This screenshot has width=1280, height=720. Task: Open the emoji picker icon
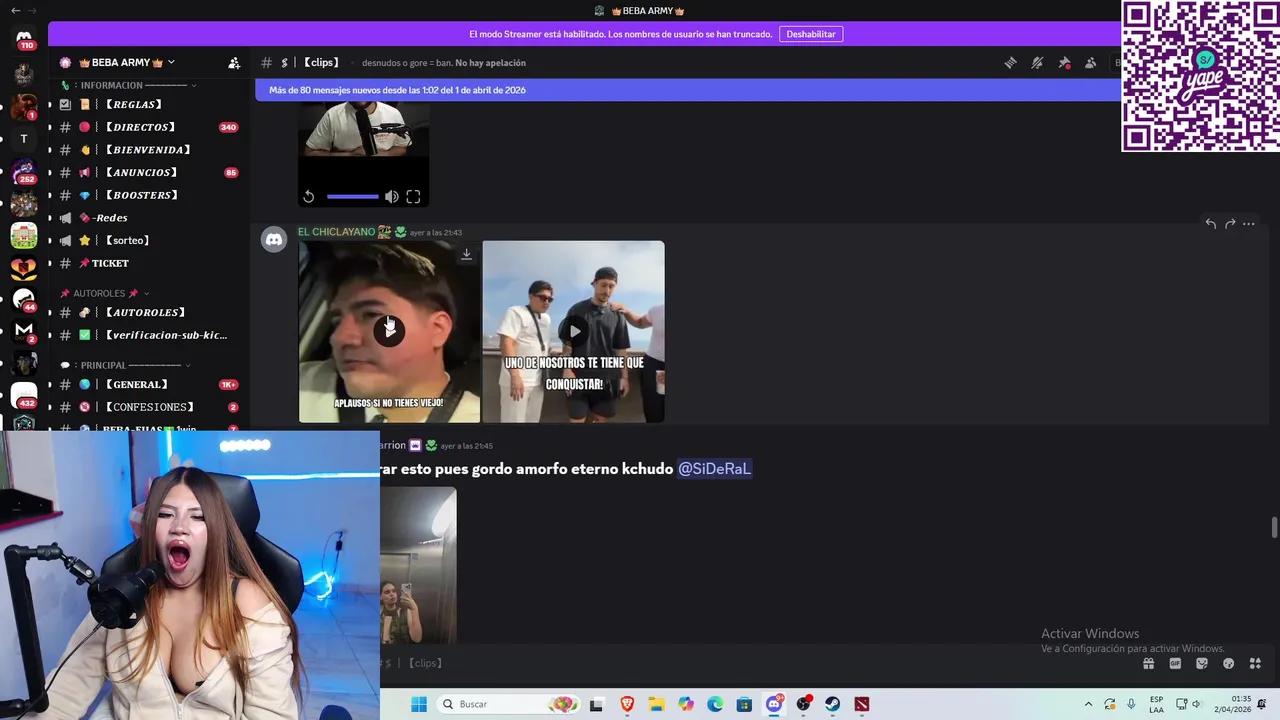1228,663
